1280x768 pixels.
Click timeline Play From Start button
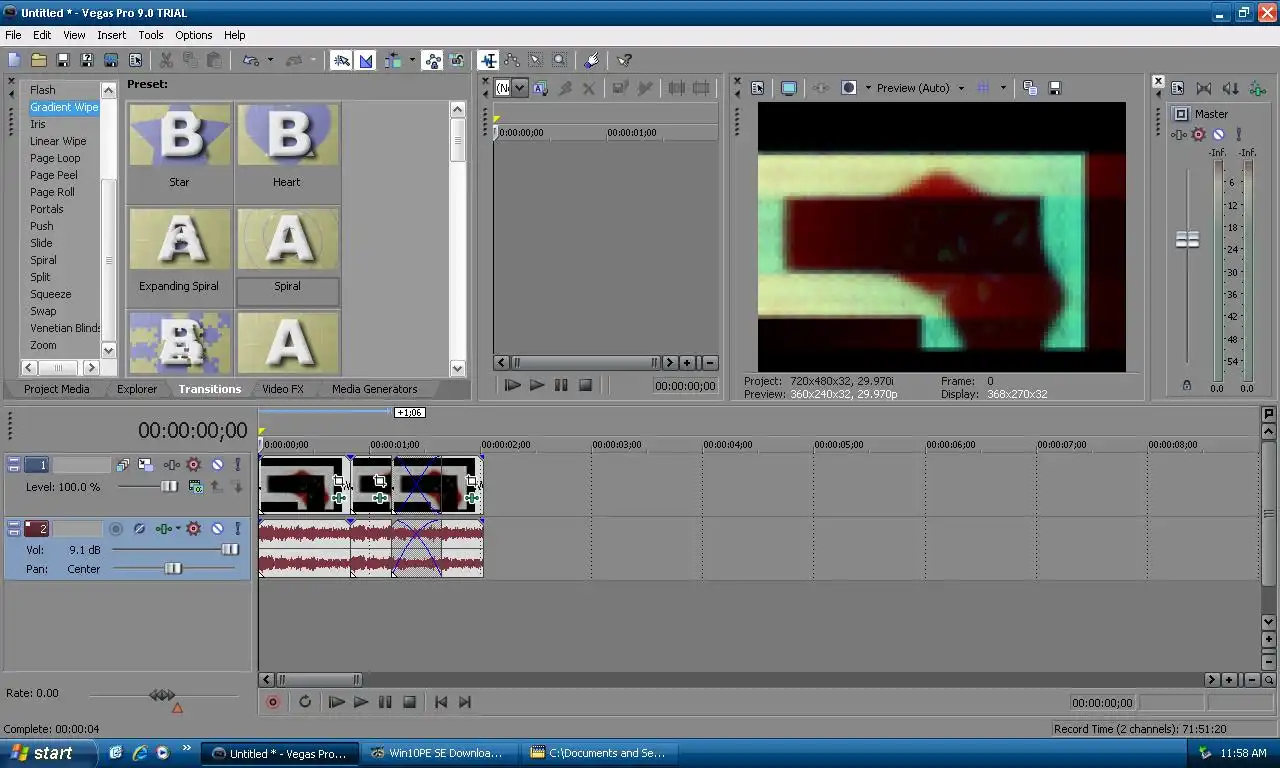336,702
